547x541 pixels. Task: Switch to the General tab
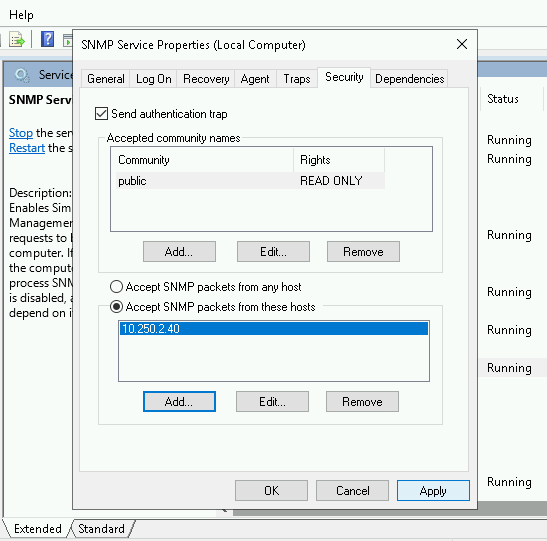(106, 79)
